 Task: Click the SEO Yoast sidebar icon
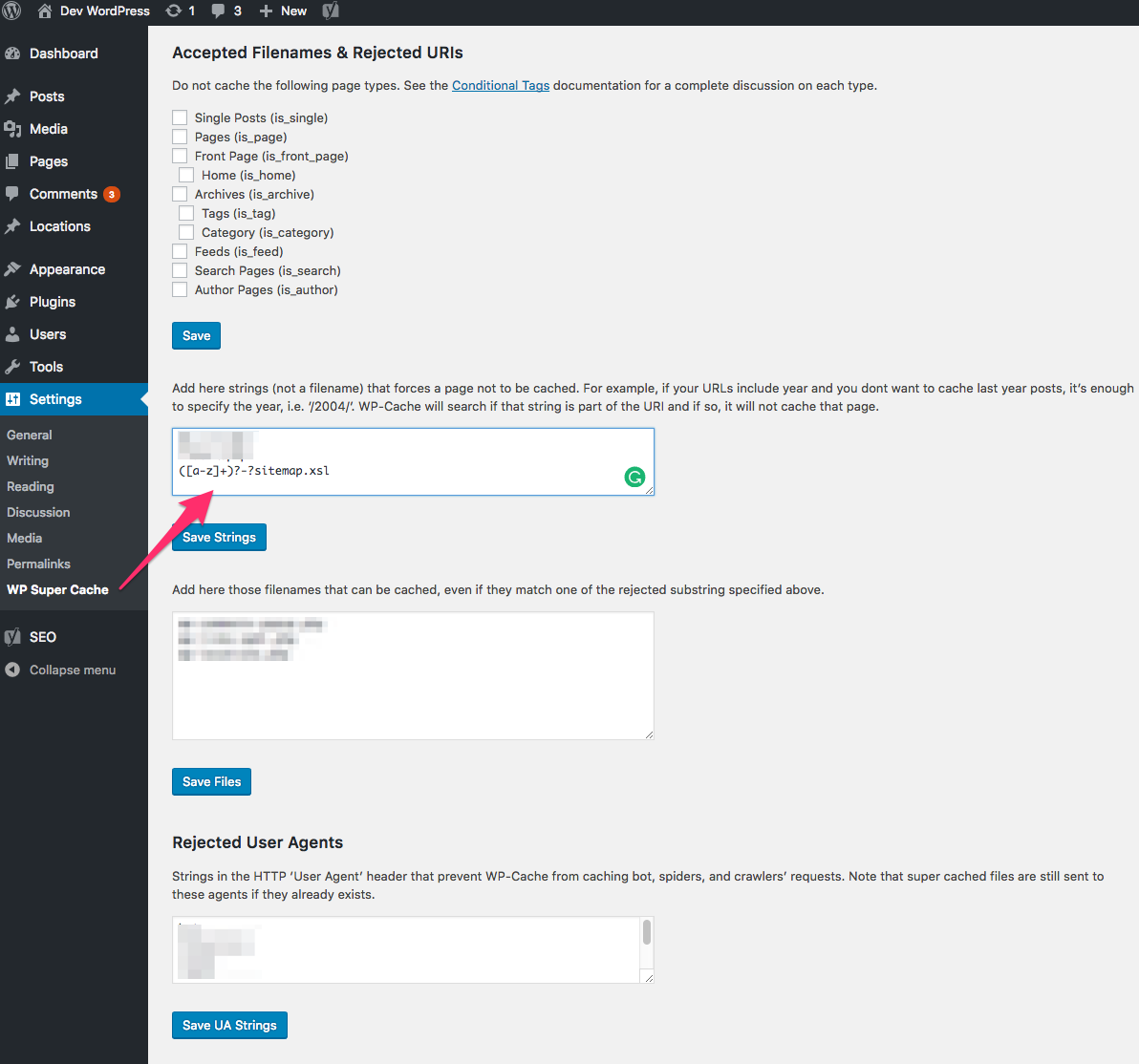coord(12,637)
